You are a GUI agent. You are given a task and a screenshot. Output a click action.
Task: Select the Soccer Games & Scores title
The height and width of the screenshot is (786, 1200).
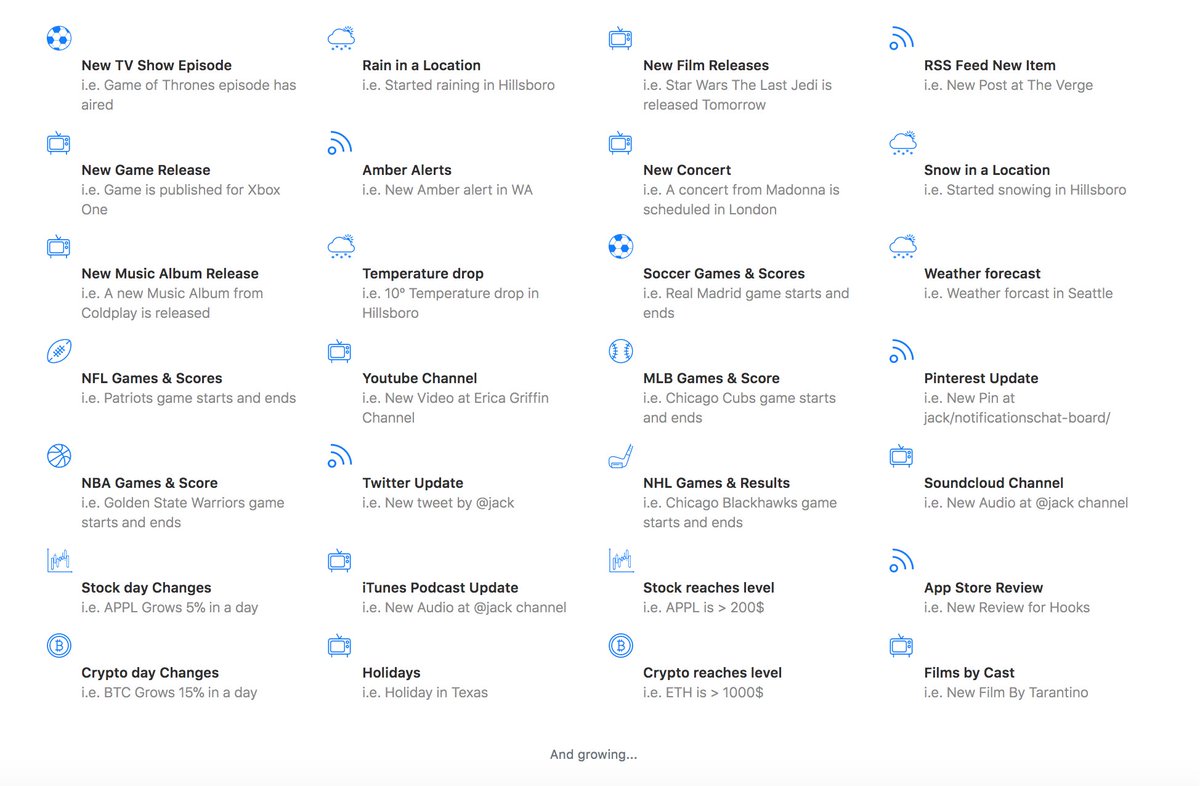pos(724,273)
